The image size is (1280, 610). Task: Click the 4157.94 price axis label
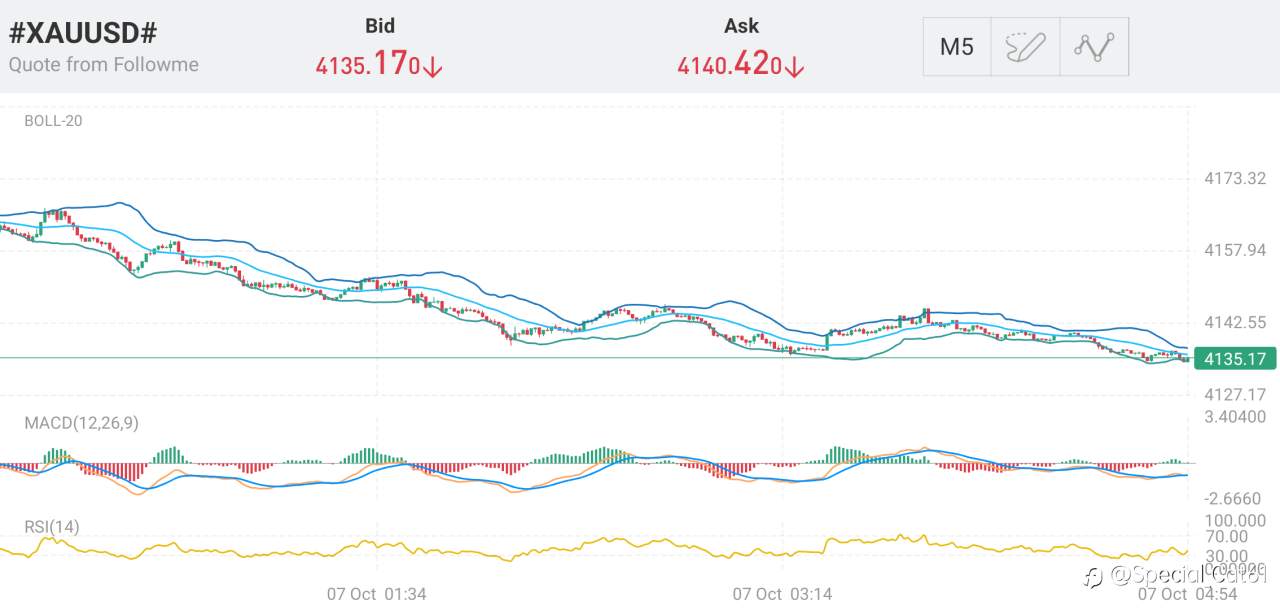(x=1235, y=250)
